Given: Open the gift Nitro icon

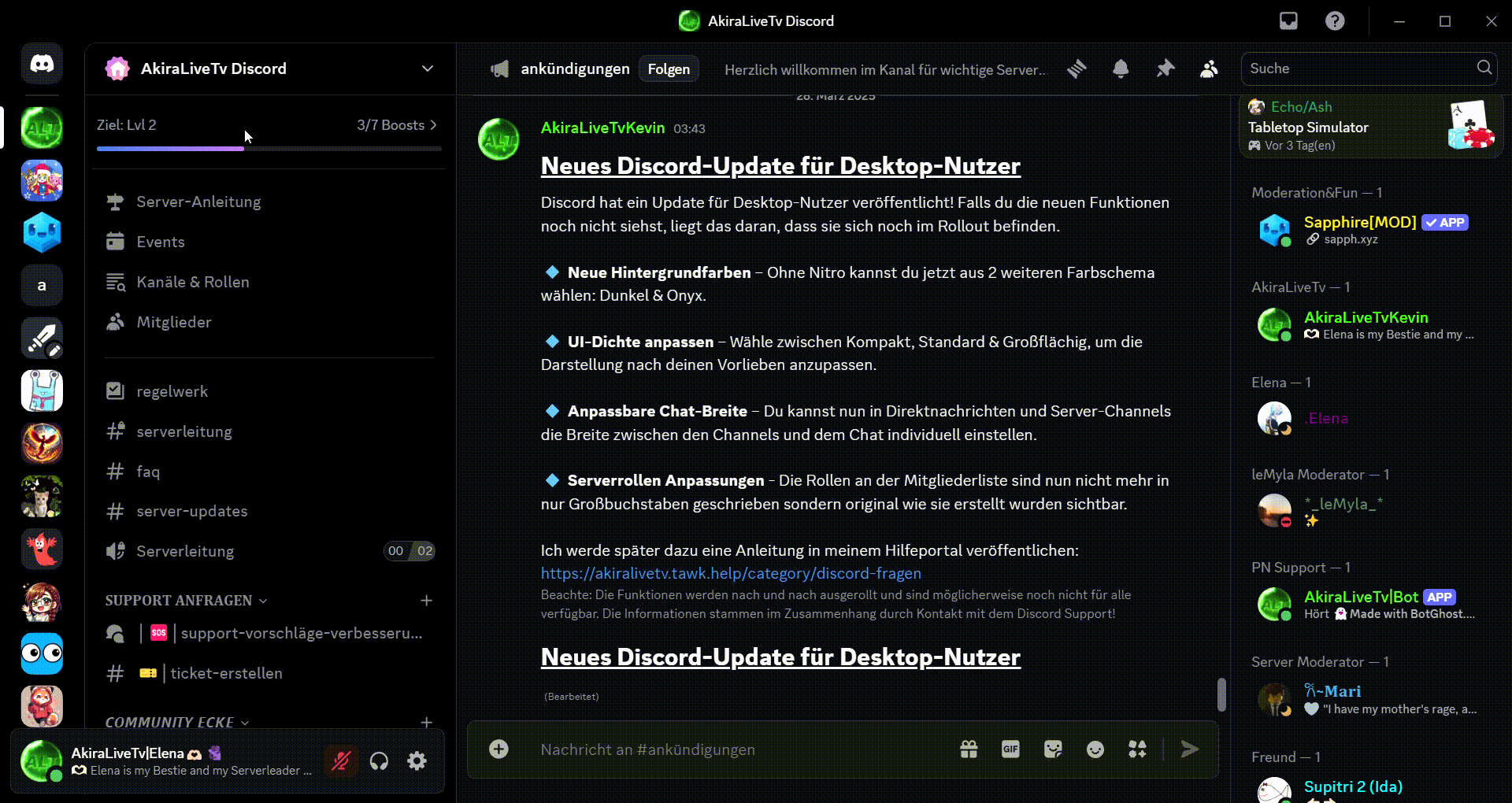Looking at the screenshot, I should (969, 749).
